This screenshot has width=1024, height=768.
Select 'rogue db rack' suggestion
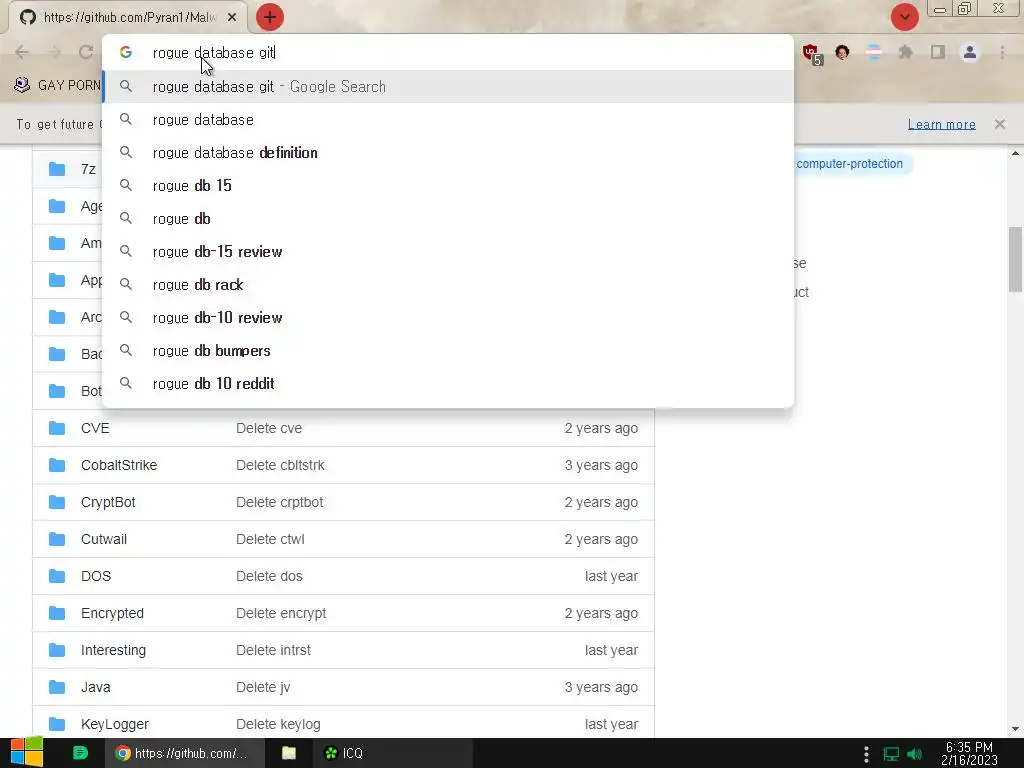coord(448,285)
